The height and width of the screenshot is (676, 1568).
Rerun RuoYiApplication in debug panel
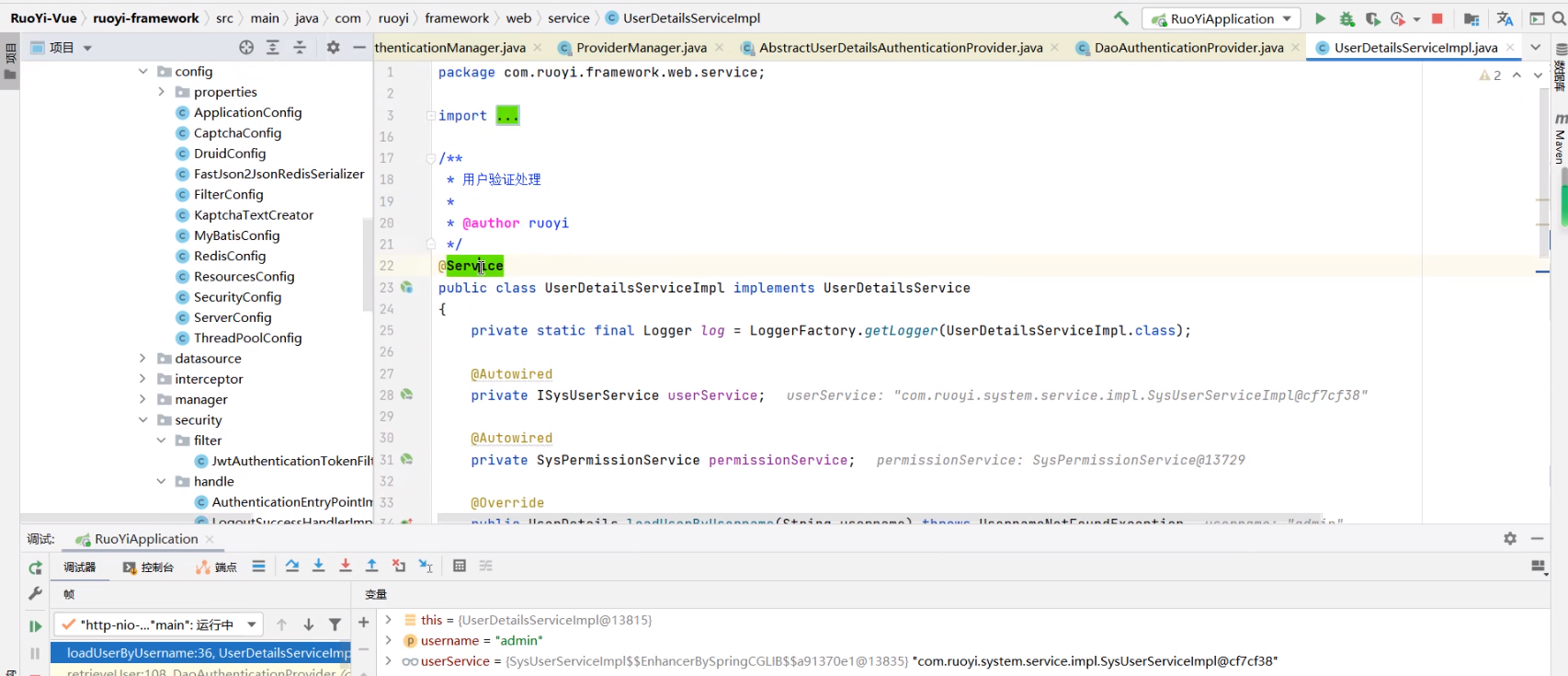click(x=35, y=568)
